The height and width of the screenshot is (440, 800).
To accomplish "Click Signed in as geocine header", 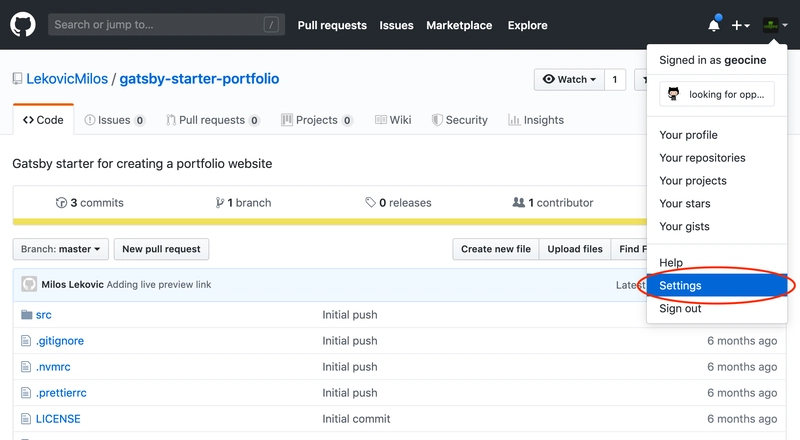I will (713, 60).
